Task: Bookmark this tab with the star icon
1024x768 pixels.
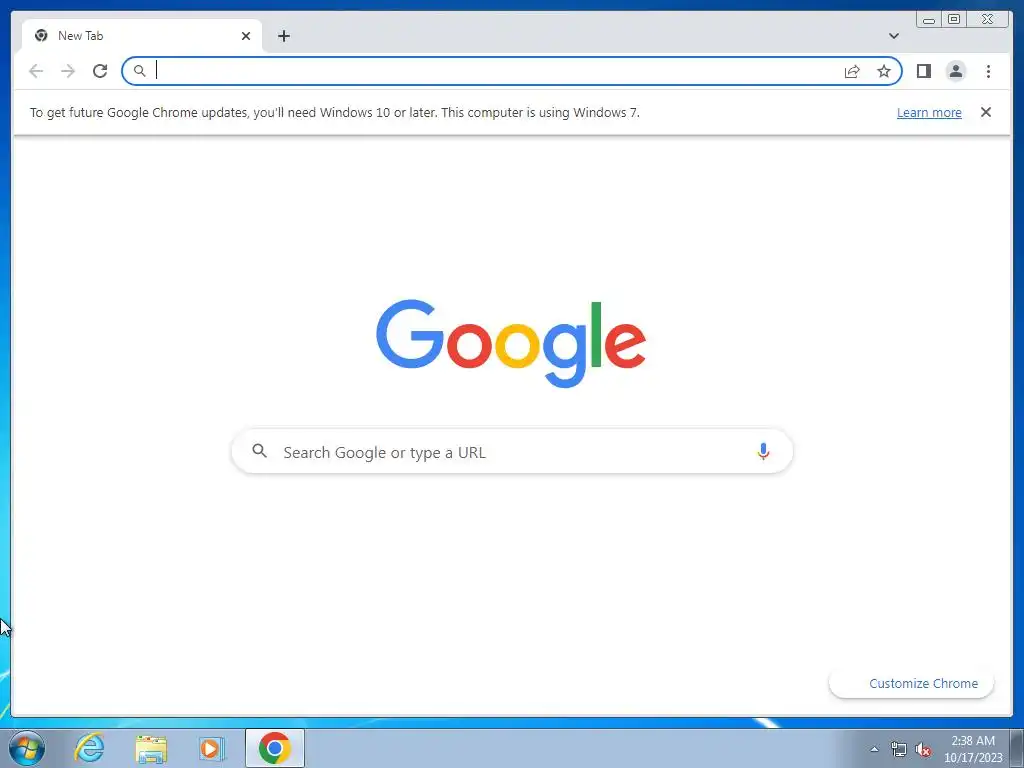Action: tap(884, 71)
